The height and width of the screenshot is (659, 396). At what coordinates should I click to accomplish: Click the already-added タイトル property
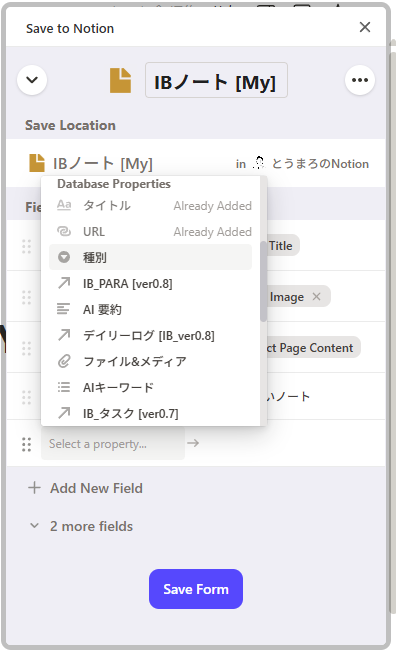click(150, 206)
